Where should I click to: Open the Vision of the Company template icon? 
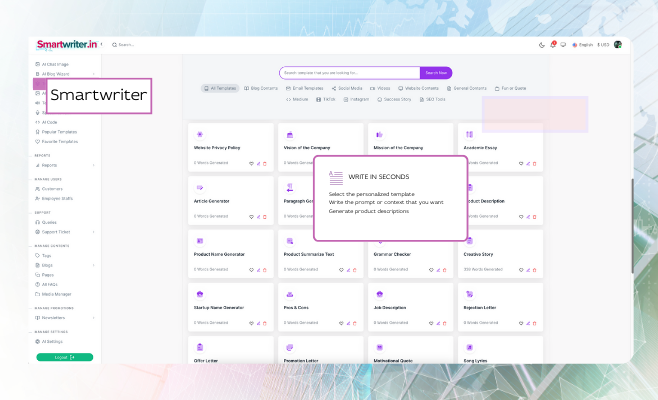290,134
